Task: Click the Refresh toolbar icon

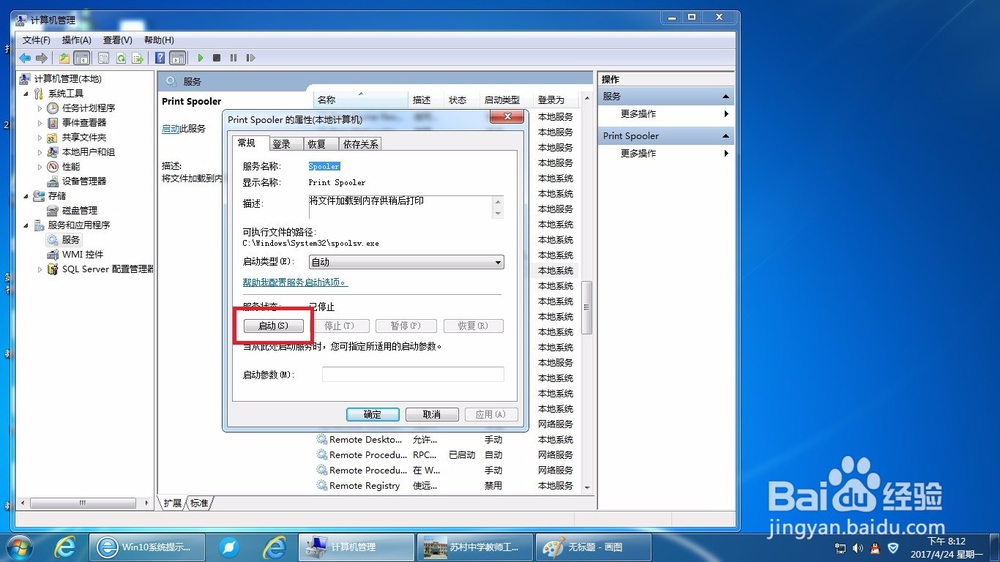Action: click(121, 58)
